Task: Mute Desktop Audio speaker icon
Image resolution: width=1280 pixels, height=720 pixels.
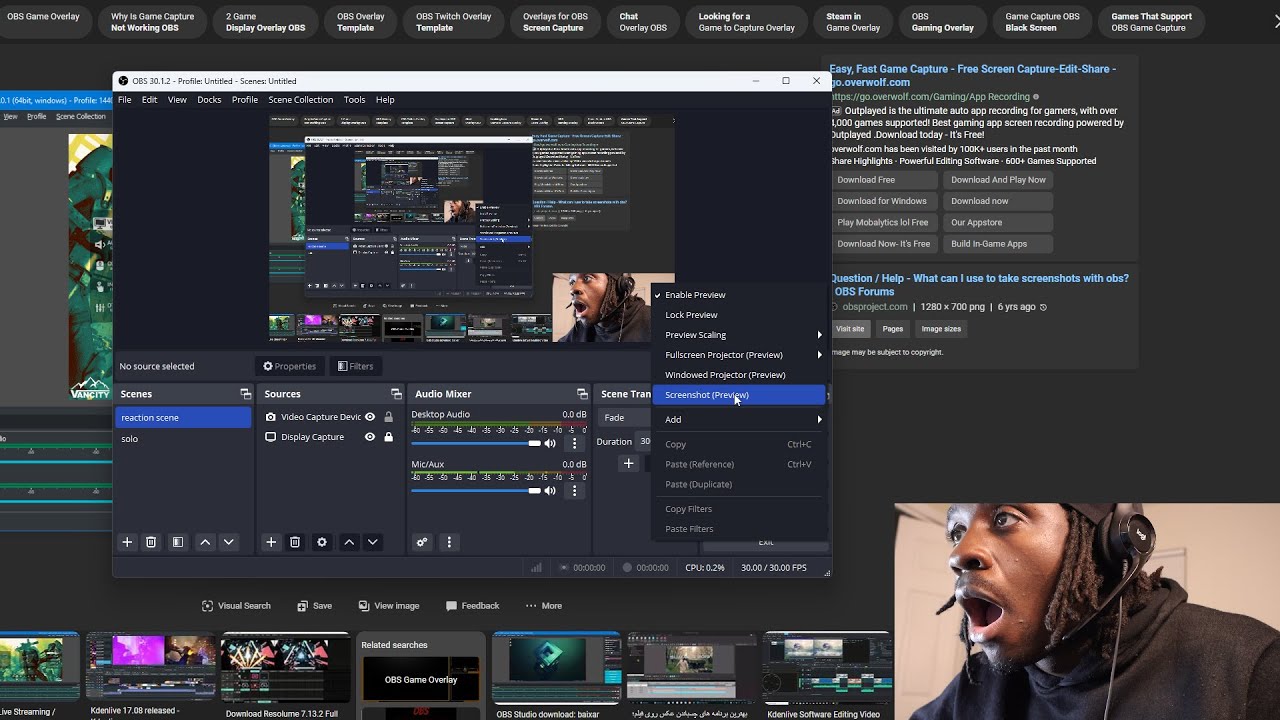Action: (x=550, y=443)
